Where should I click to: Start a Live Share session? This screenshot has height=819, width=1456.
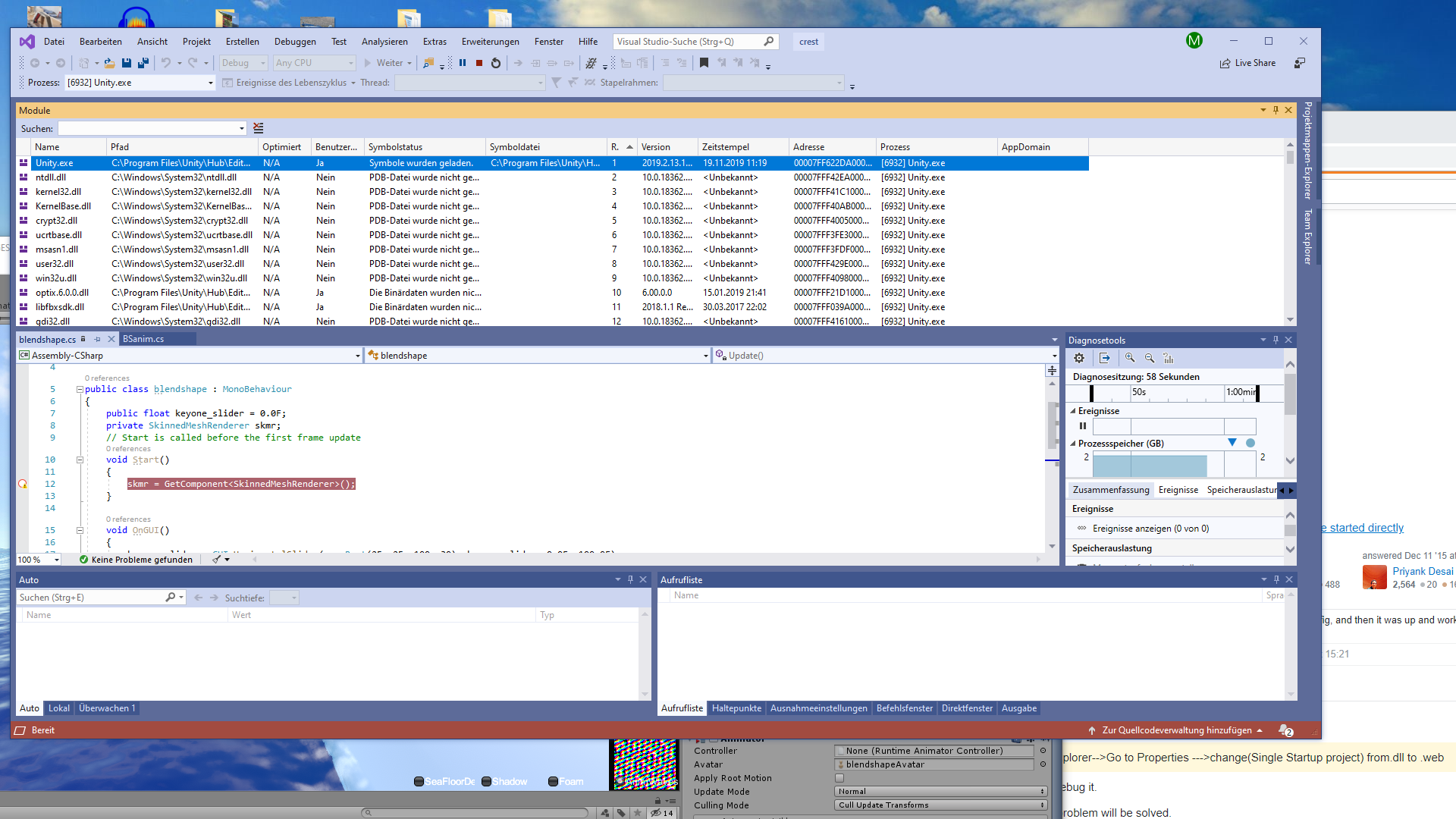[1248, 63]
